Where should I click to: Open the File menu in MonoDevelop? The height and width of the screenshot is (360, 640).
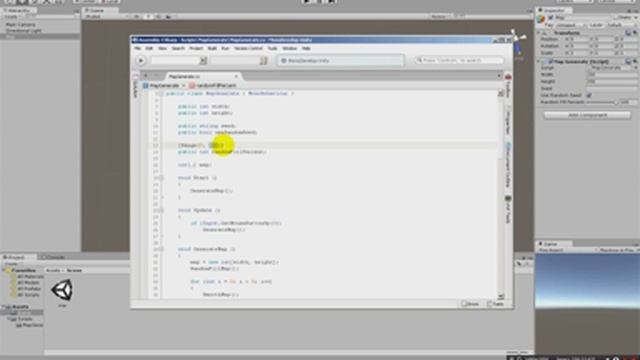click(x=138, y=48)
